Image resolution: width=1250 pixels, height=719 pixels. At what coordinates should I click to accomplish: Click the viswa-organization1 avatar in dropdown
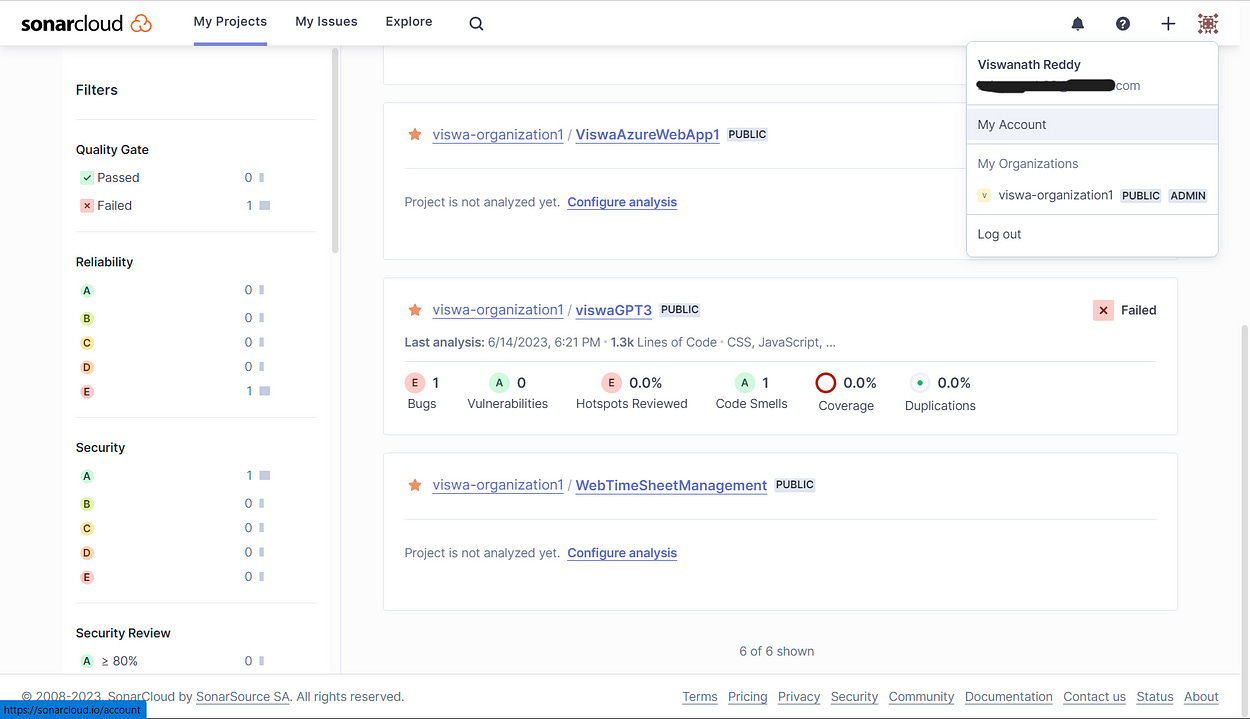(x=984, y=196)
